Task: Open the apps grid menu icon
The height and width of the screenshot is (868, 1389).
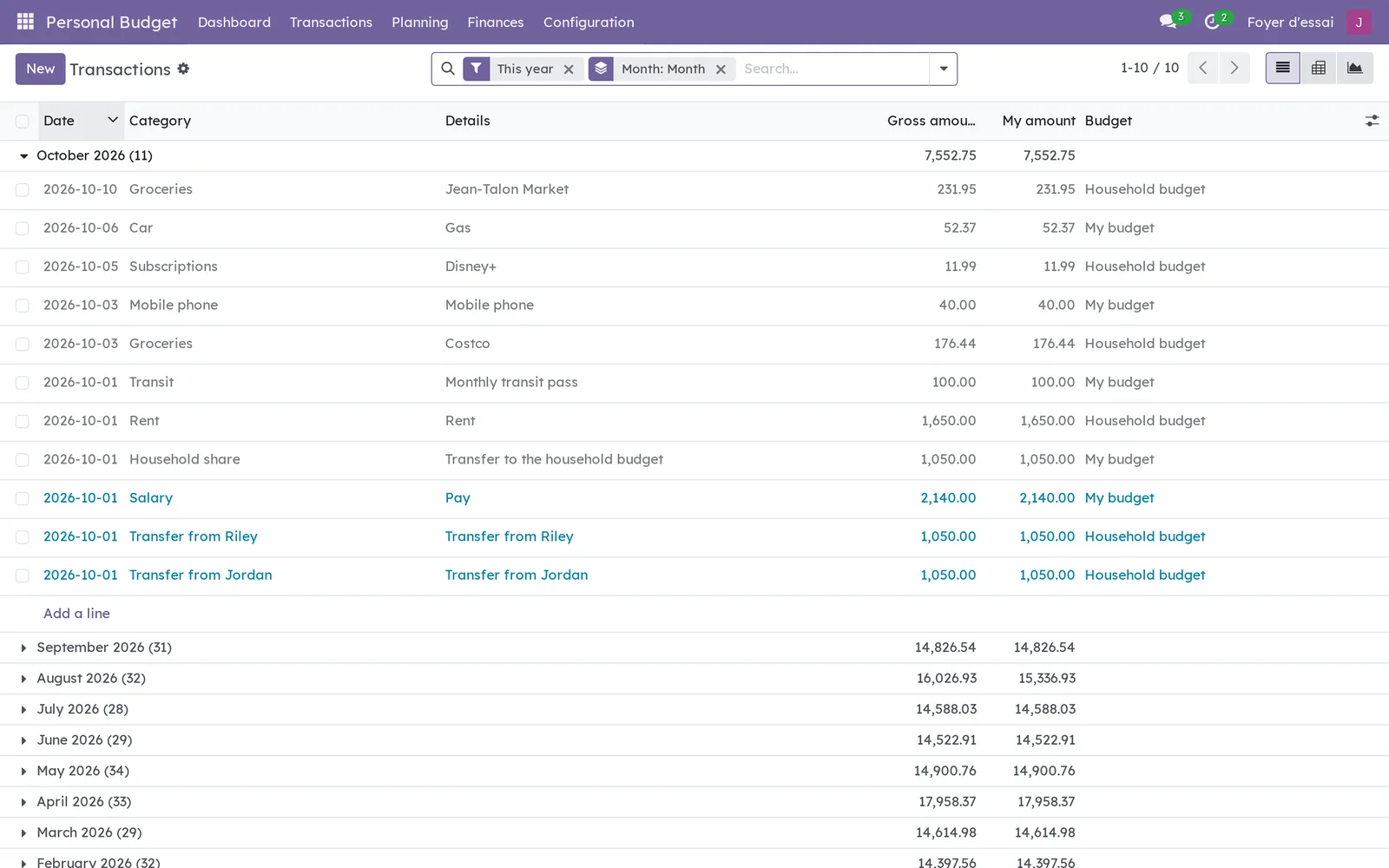Action: pos(25,22)
